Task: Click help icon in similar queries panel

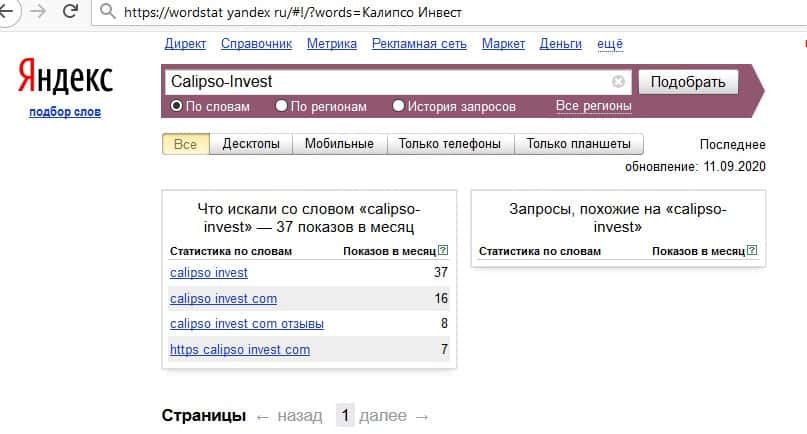Action: click(752, 251)
